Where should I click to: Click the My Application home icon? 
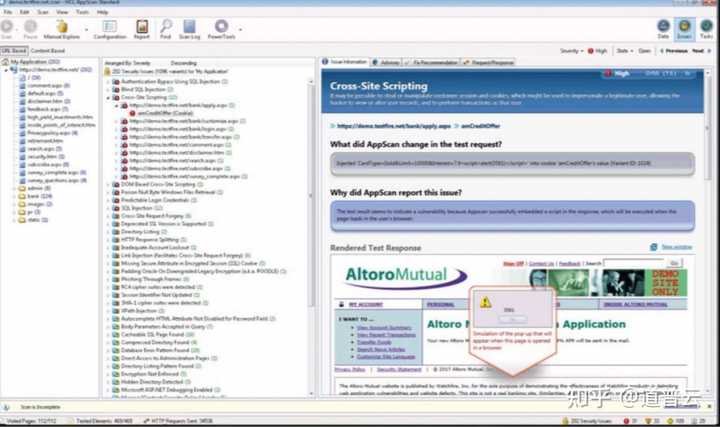click(6, 62)
